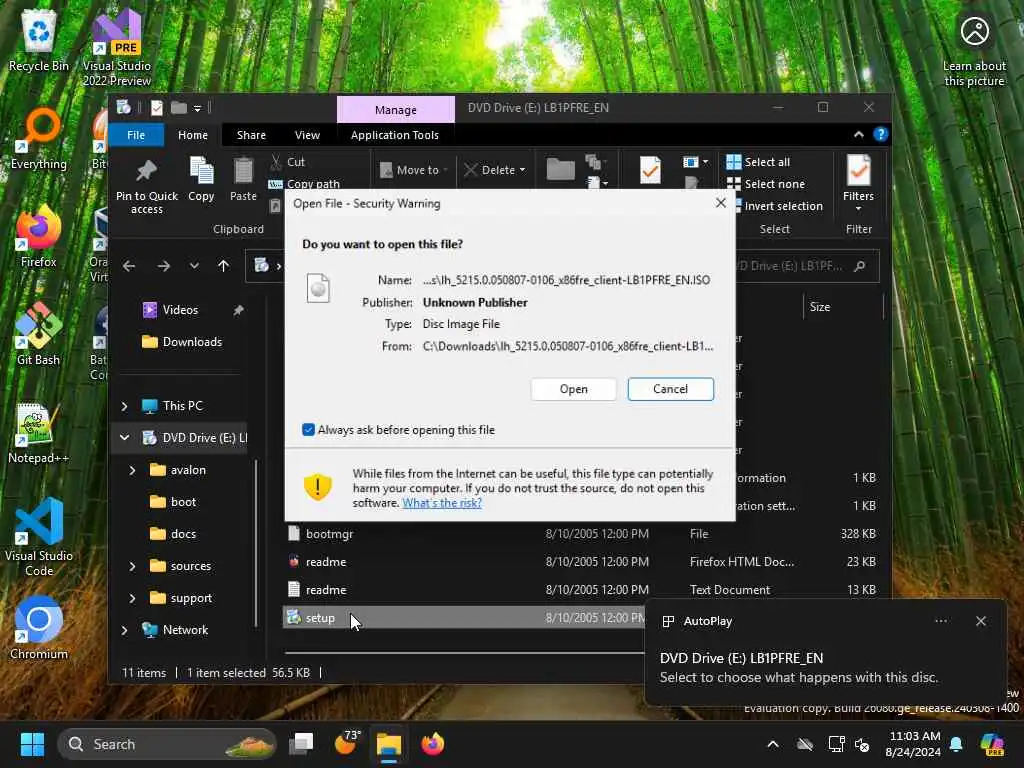Select the boot folder in tree
The width and height of the screenshot is (1024, 768).
(x=174, y=502)
